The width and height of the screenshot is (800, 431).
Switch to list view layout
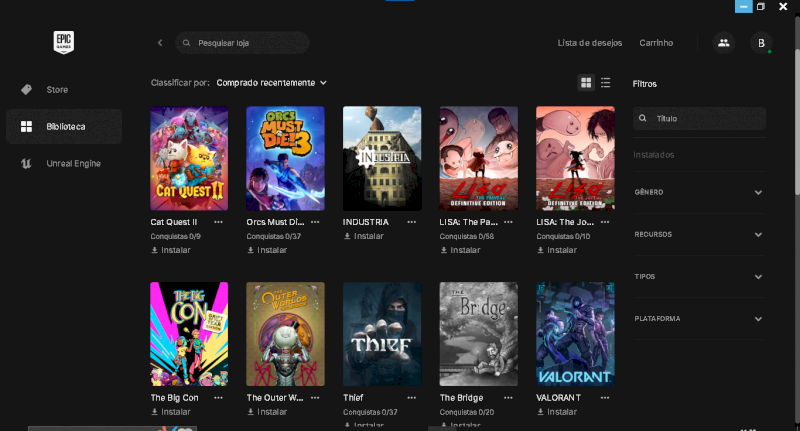pyautogui.click(x=606, y=82)
